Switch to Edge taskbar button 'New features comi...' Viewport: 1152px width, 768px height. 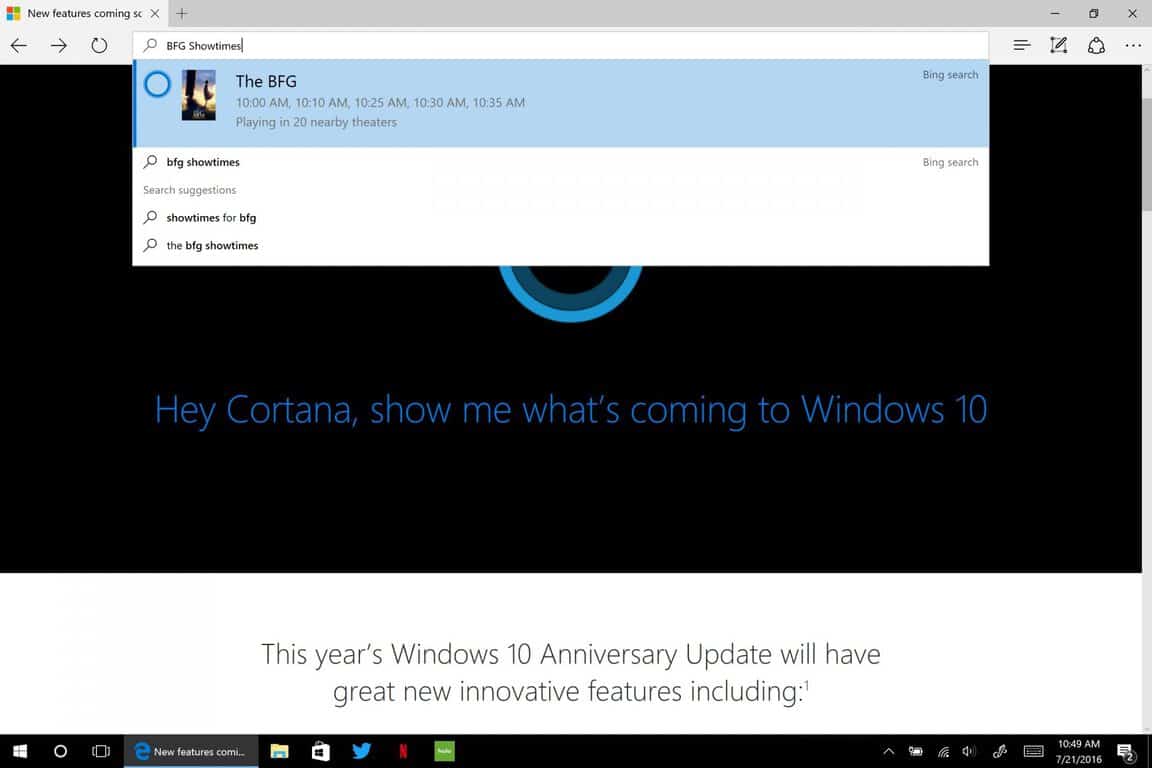191,751
